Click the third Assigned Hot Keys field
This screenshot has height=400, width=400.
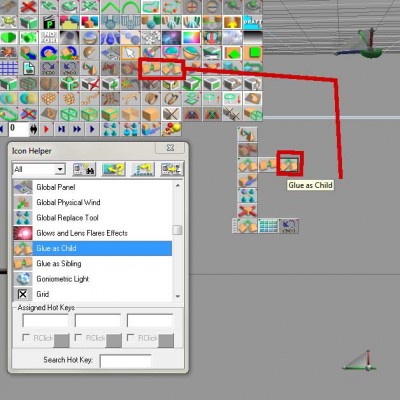[150, 321]
